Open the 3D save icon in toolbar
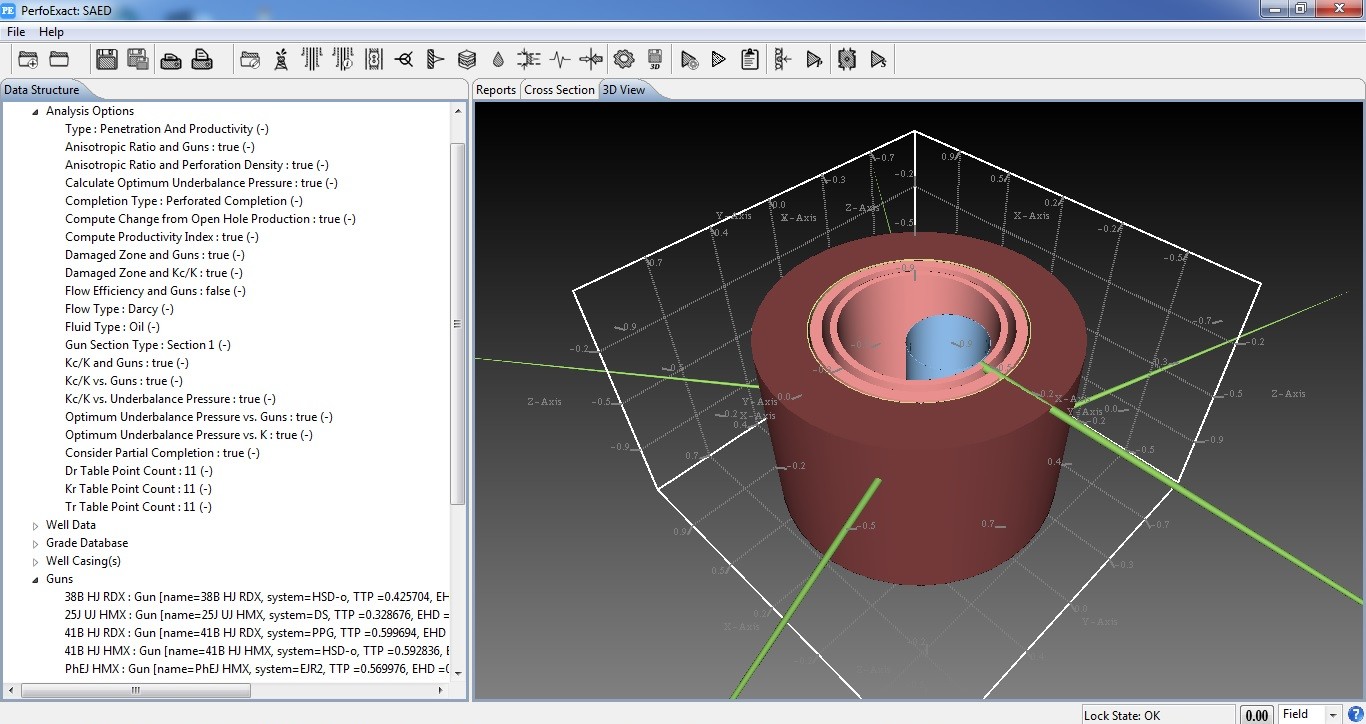Image resolution: width=1366 pixels, height=724 pixels. (x=655, y=60)
